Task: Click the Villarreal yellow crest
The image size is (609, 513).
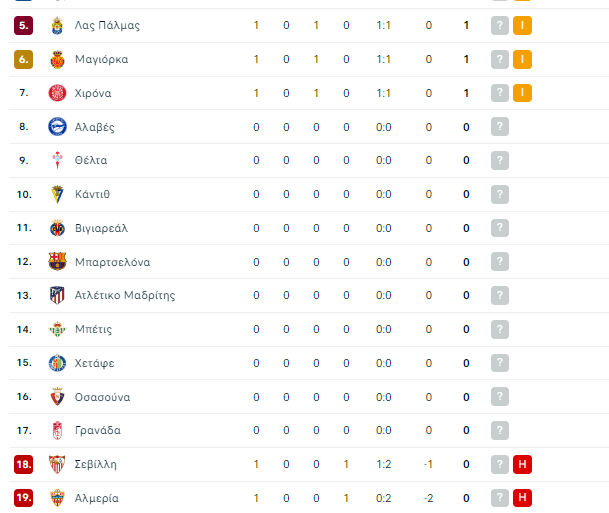Action: [x=57, y=228]
